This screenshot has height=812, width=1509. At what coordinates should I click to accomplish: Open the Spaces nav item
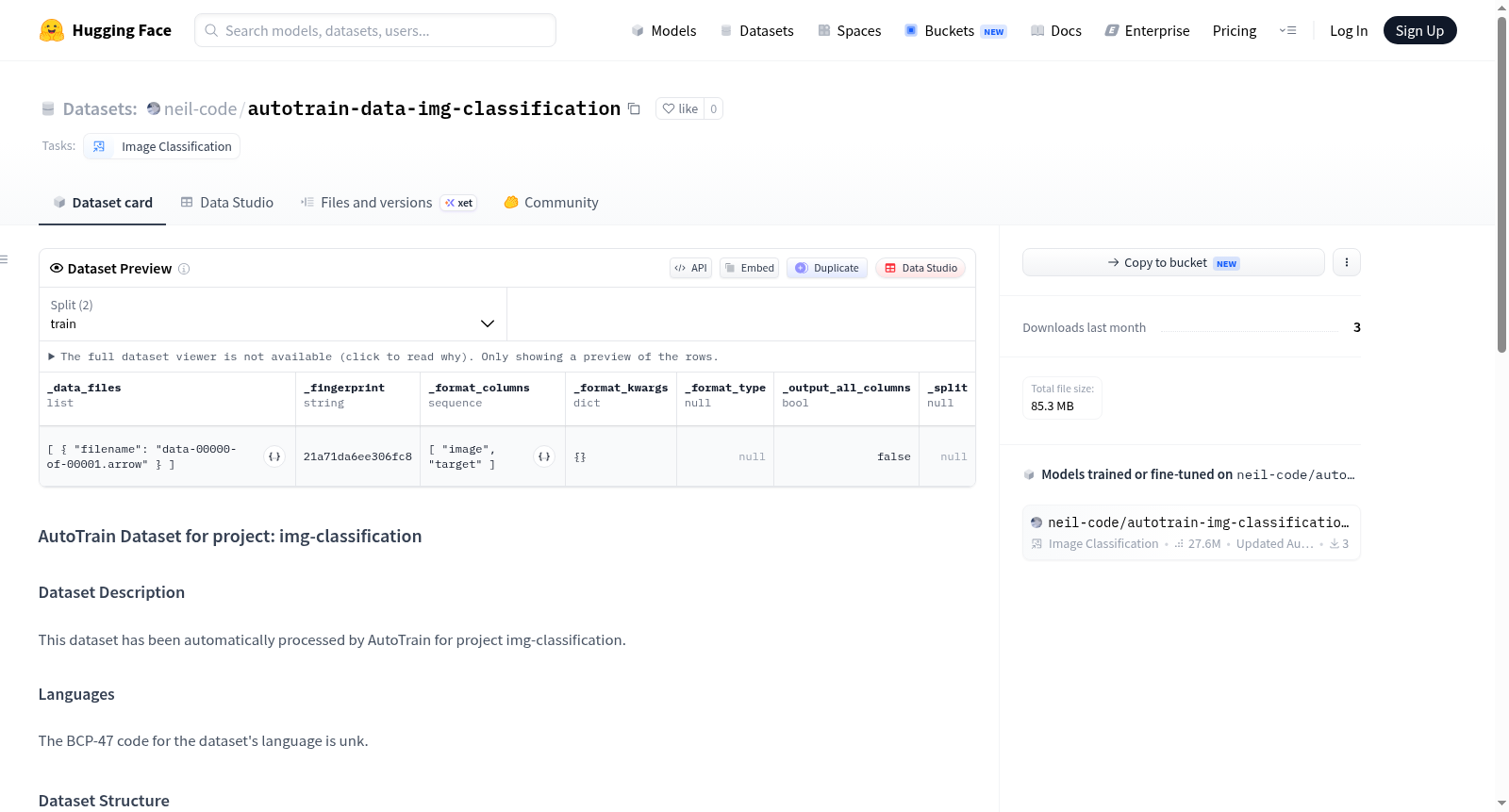tap(849, 31)
